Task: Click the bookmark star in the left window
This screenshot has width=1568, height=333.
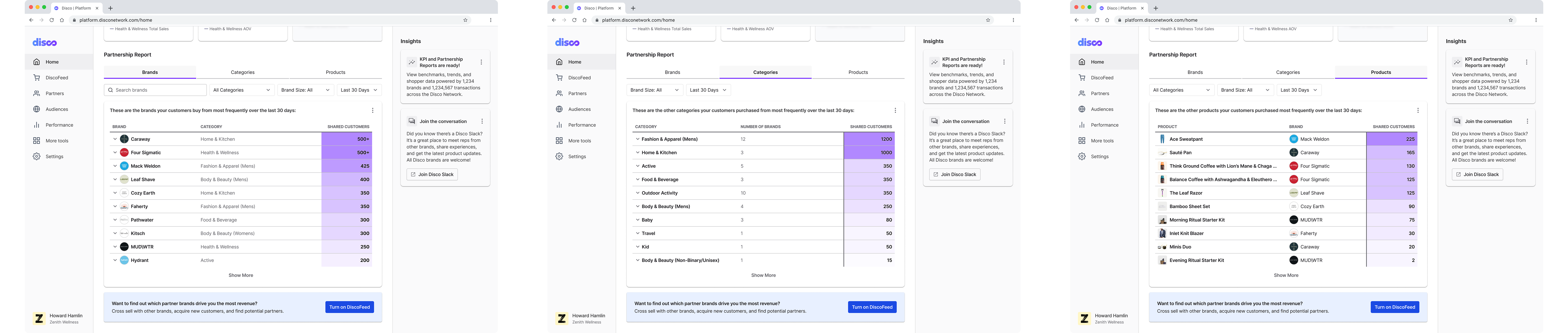Action: (466, 20)
